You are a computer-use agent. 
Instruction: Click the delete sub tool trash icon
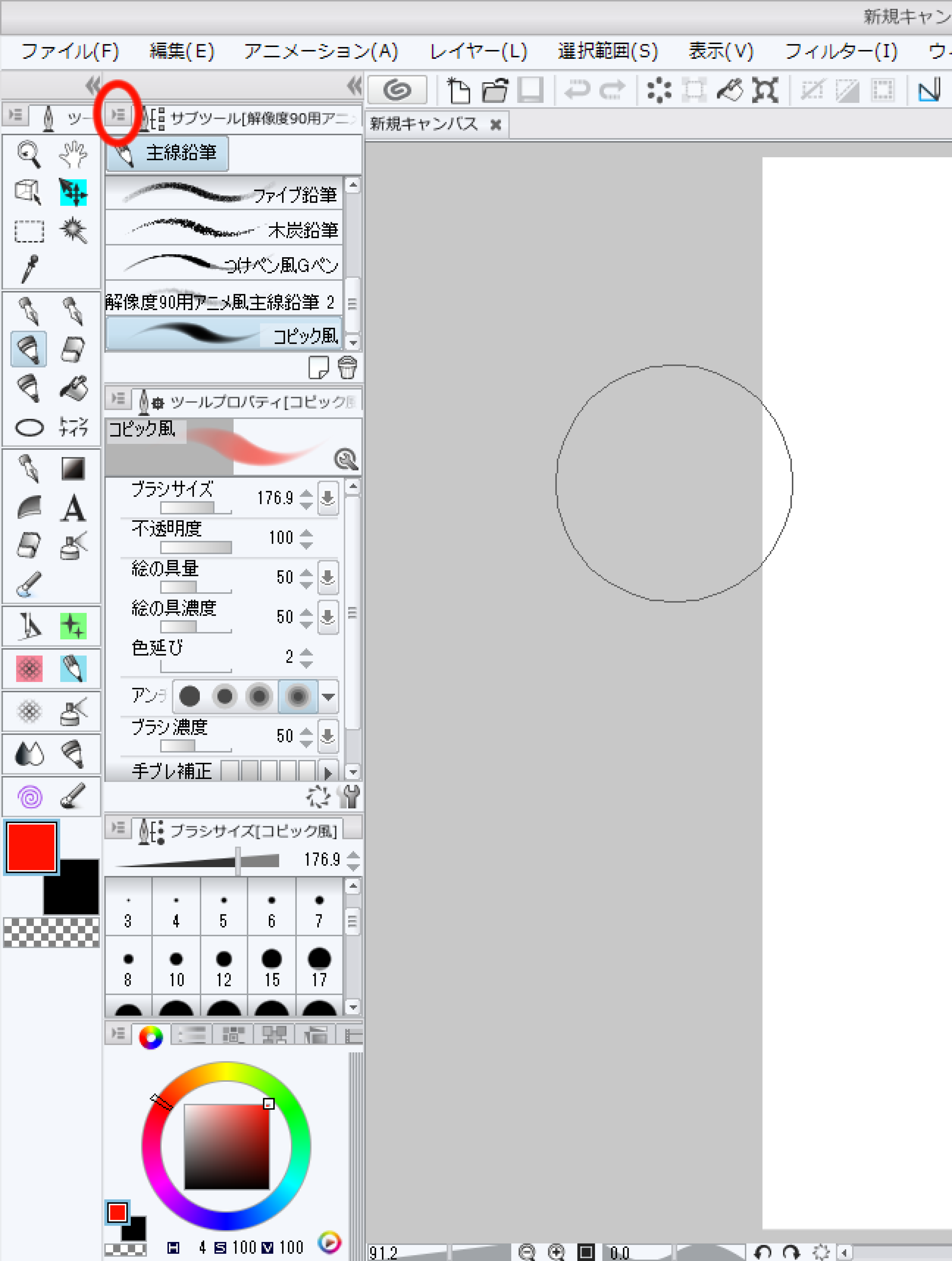(347, 368)
